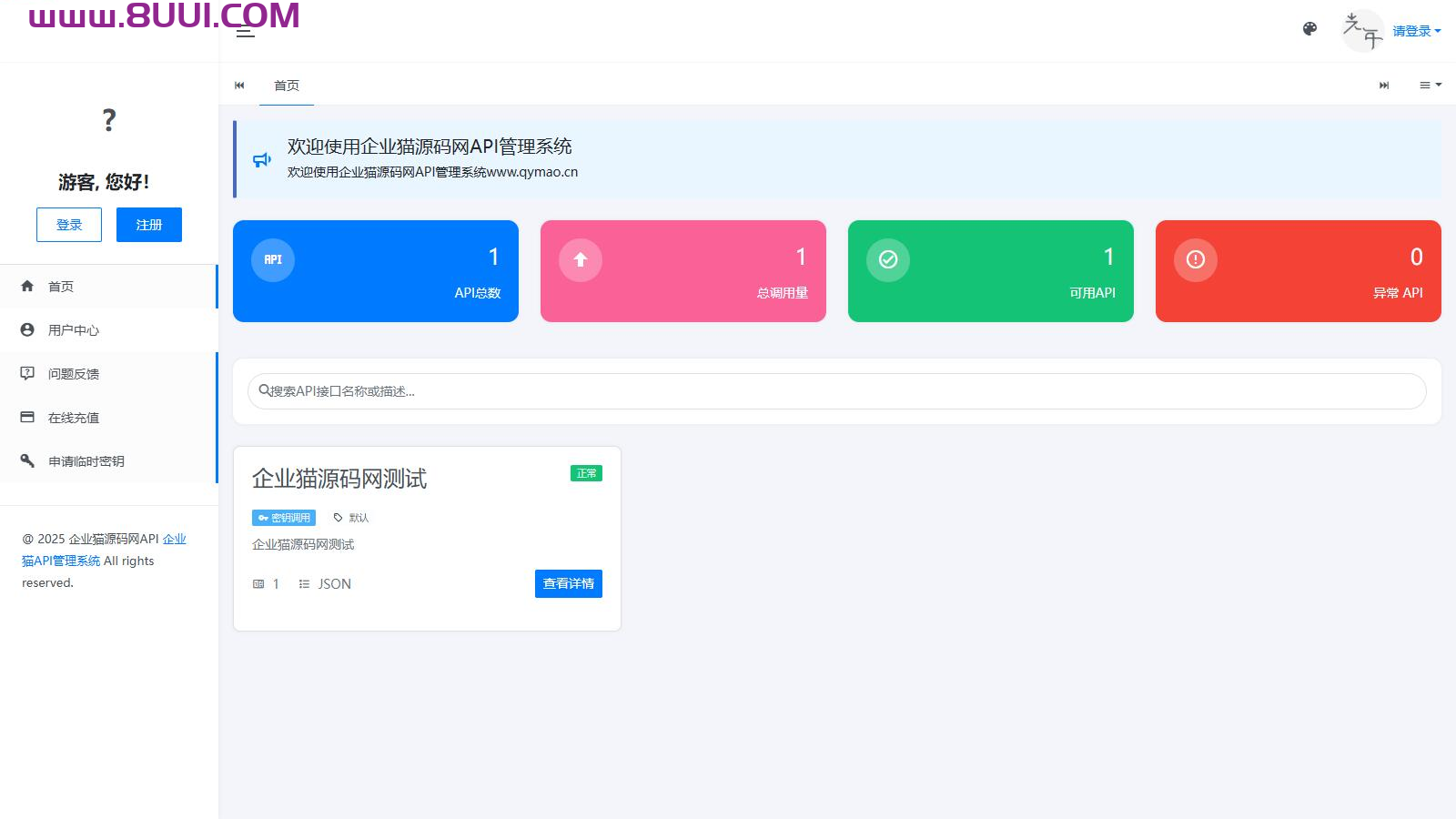Open the tab options menu at far right
This screenshot has height=819, width=1456.
pos(1429,85)
